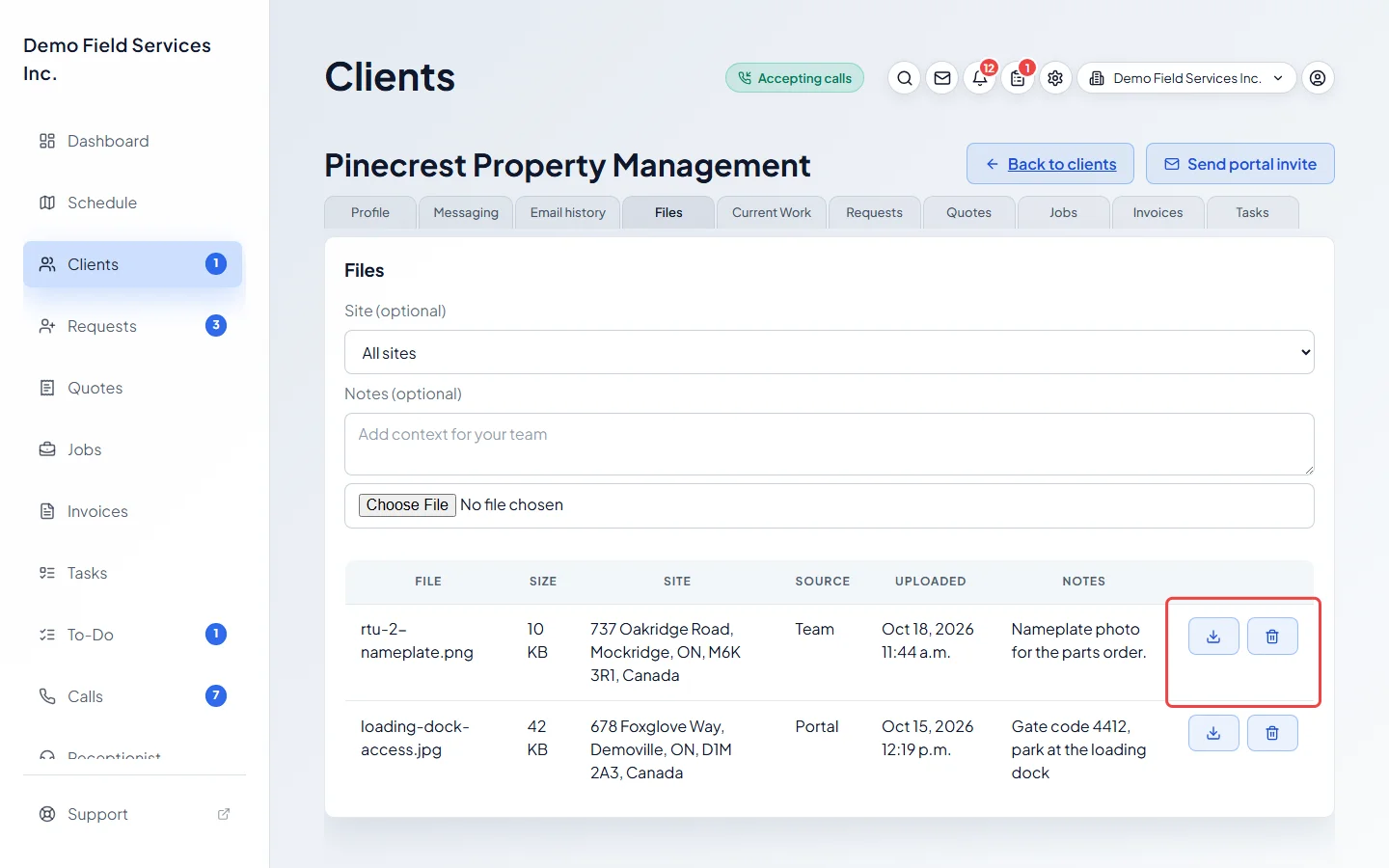Click the Choose File button

point(407,505)
